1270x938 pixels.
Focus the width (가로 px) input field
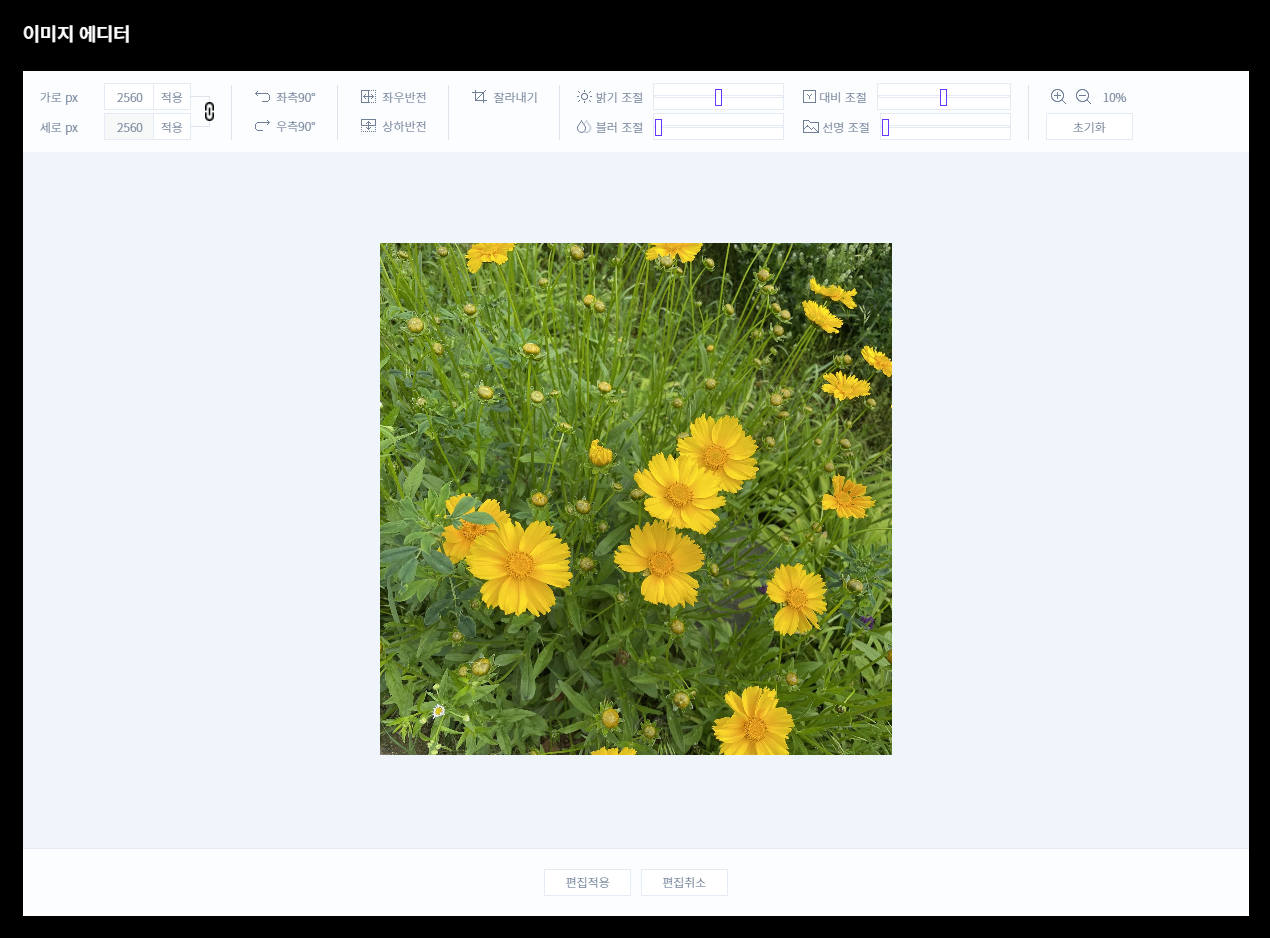(x=129, y=97)
